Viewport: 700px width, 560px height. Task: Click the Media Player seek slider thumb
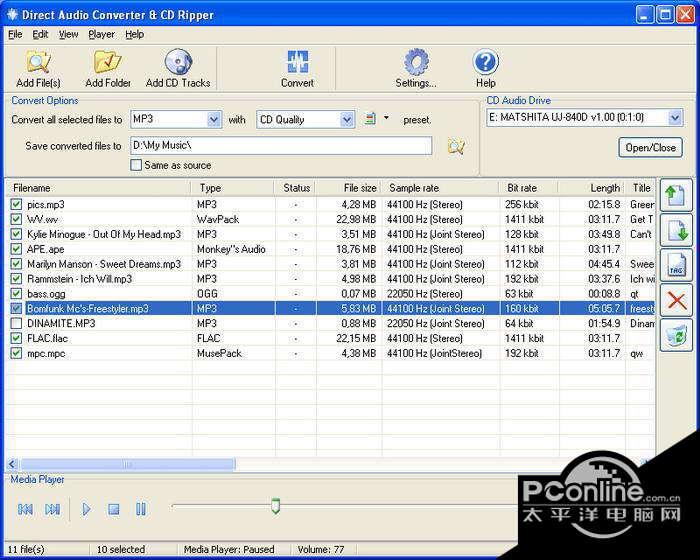[x=276, y=506]
